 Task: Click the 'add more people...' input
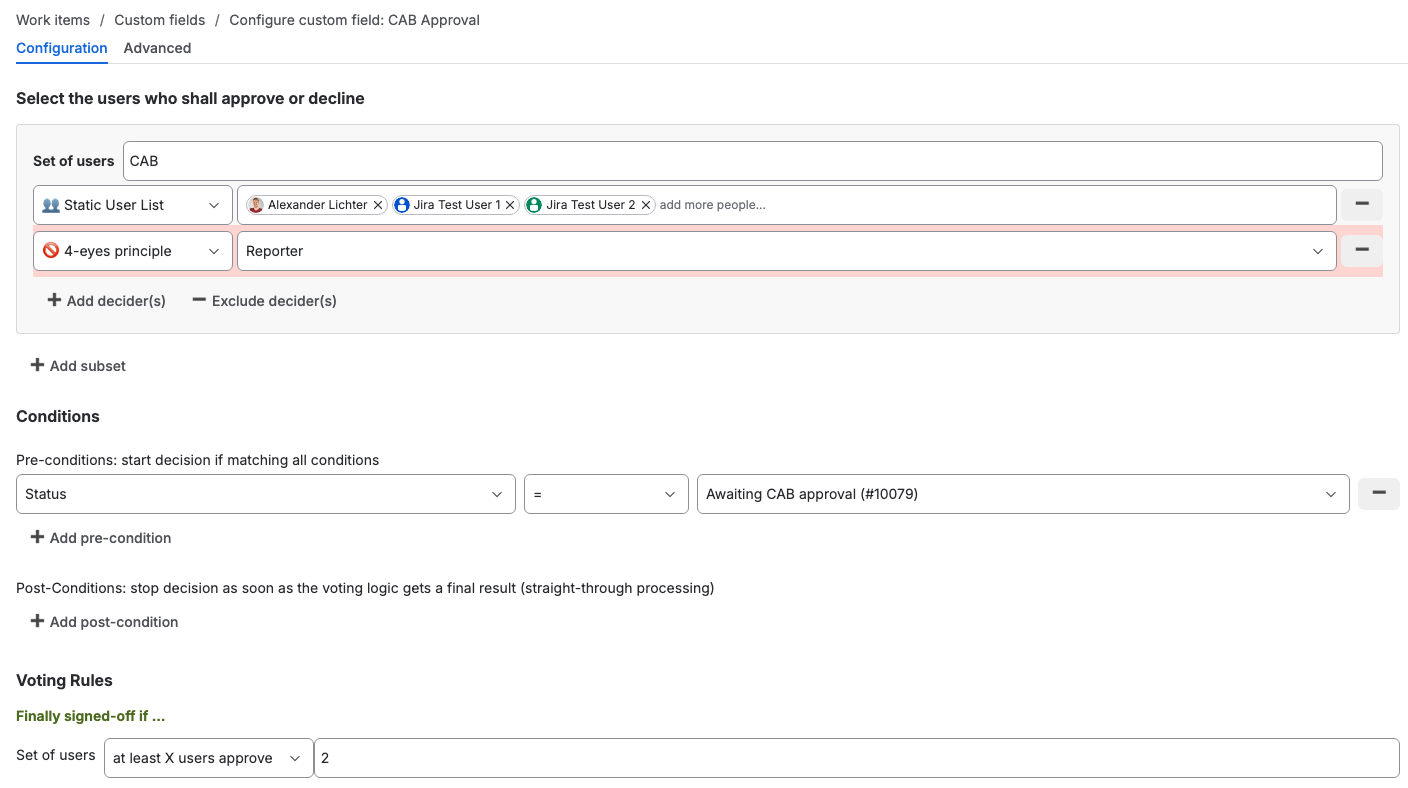click(713, 205)
